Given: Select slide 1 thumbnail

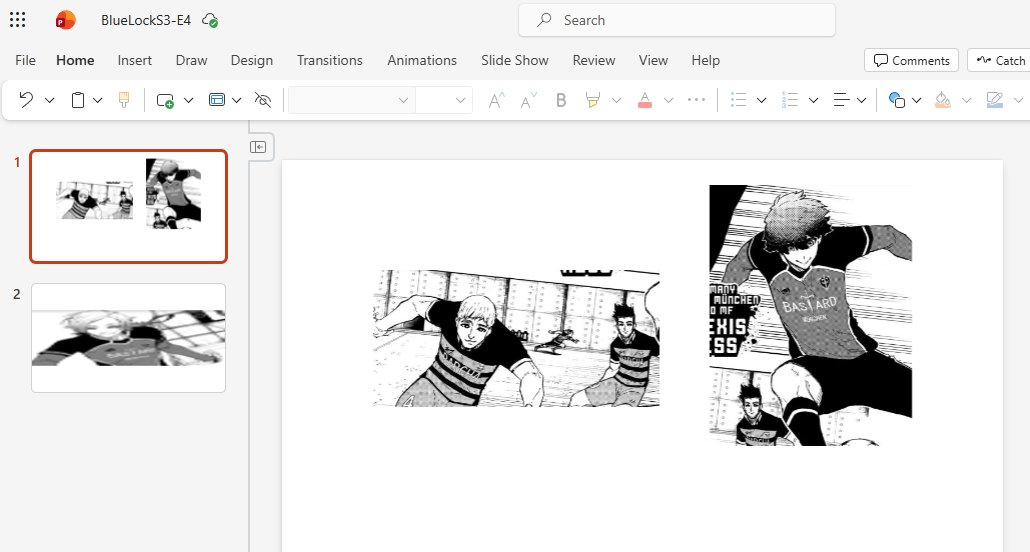Looking at the screenshot, I should point(129,206).
